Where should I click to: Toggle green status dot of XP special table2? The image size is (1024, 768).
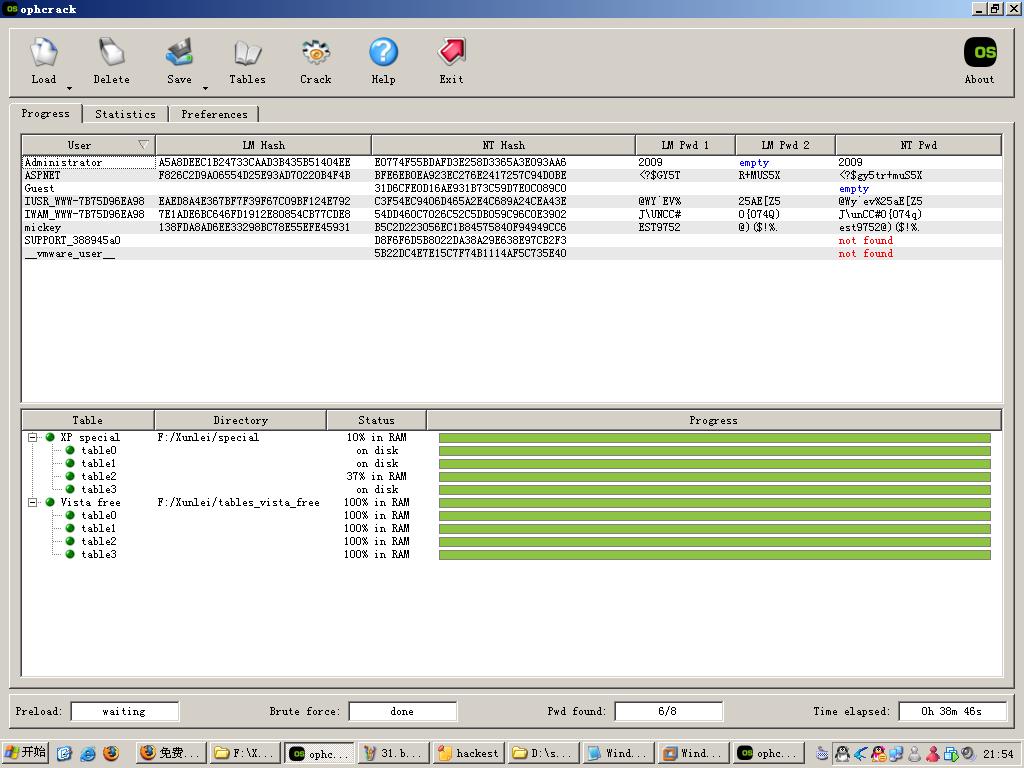[70, 476]
